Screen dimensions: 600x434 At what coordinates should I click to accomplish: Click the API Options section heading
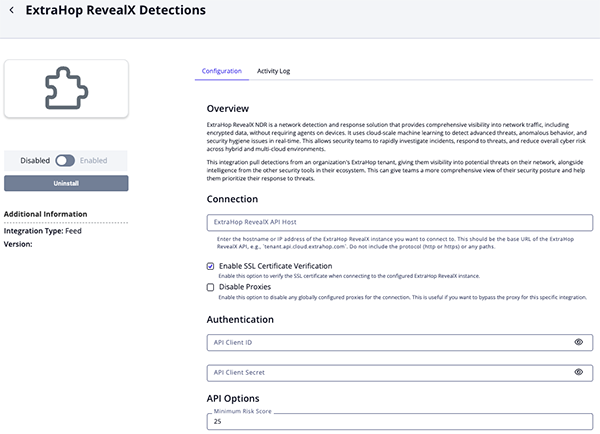[234, 397]
